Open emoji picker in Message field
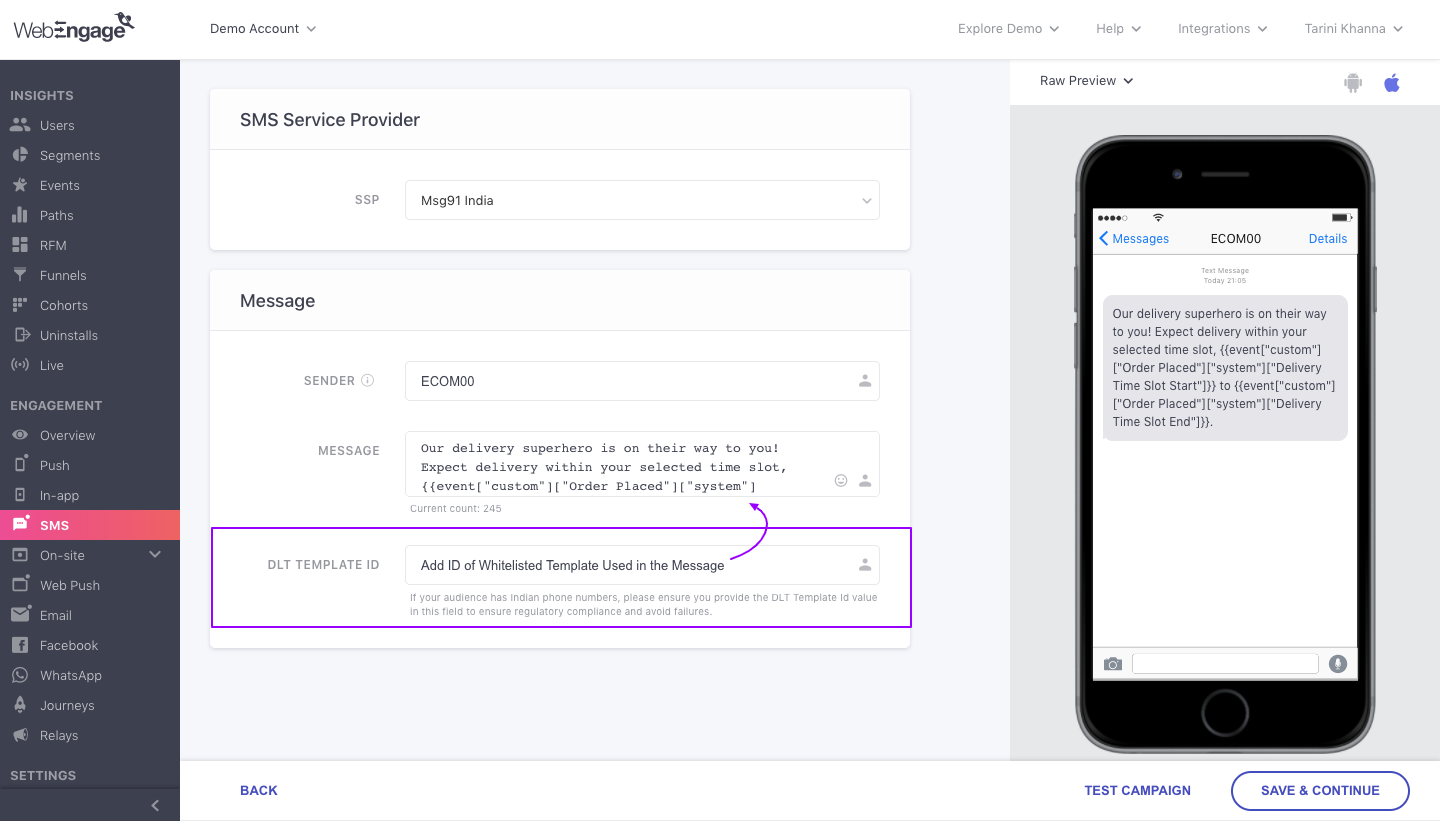This screenshot has height=821, width=1440. coord(841,481)
